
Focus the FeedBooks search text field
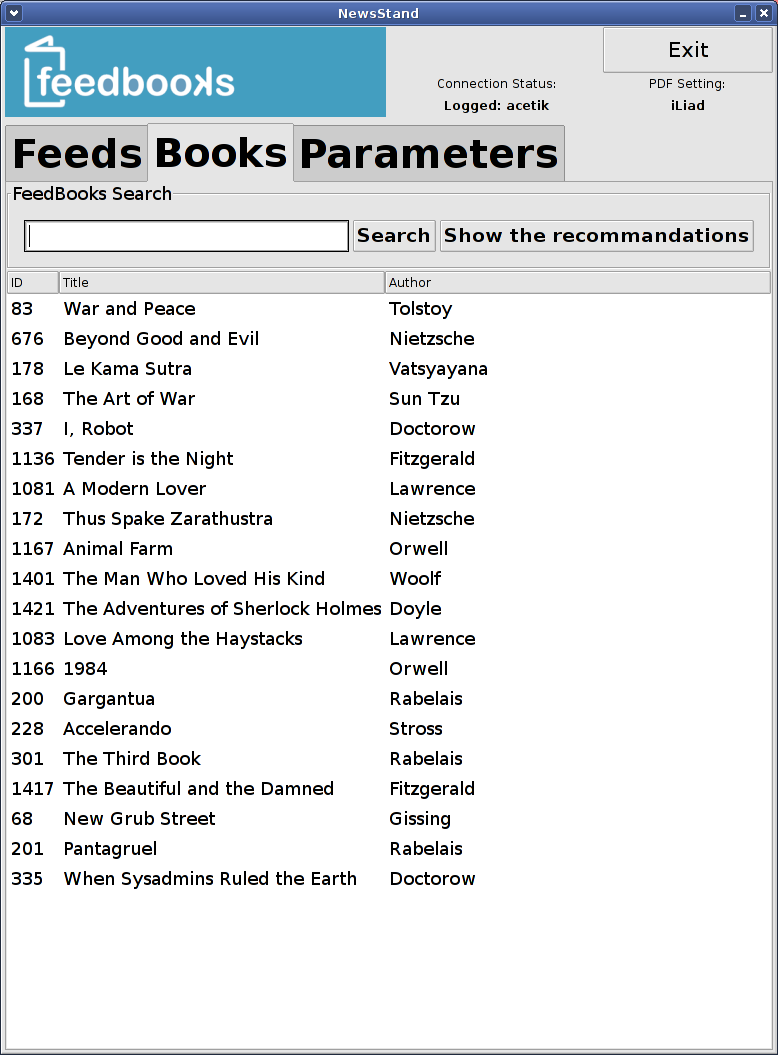tap(187, 236)
